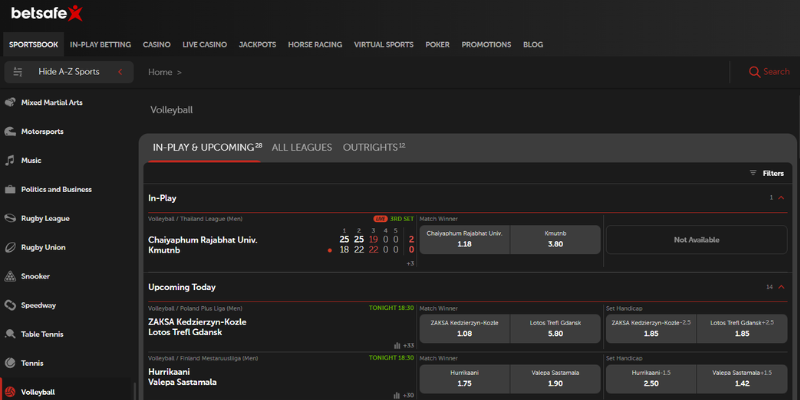
Task: Select the Rugby Union ball icon
Action: pos(10,247)
